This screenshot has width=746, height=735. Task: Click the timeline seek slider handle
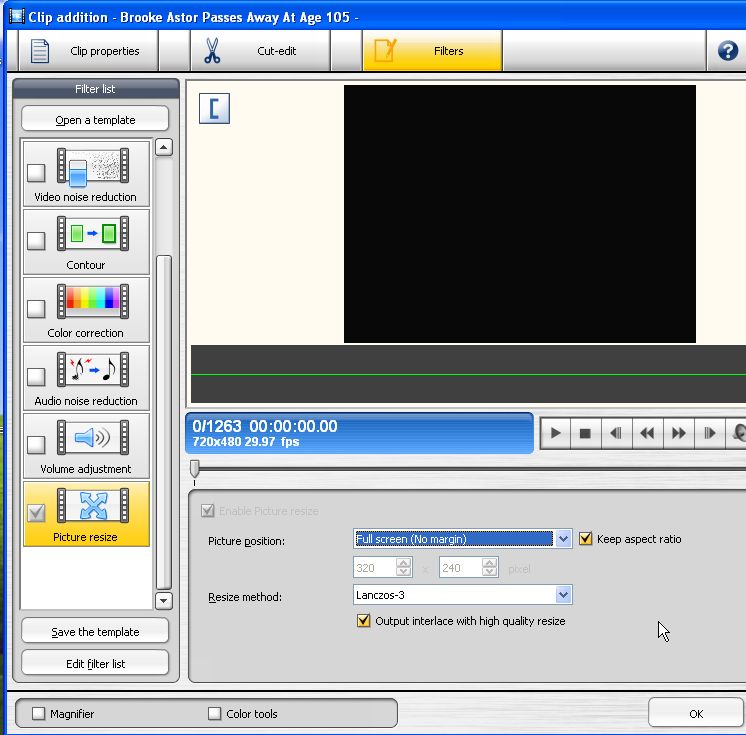pyautogui.click(x=195, y=468)
